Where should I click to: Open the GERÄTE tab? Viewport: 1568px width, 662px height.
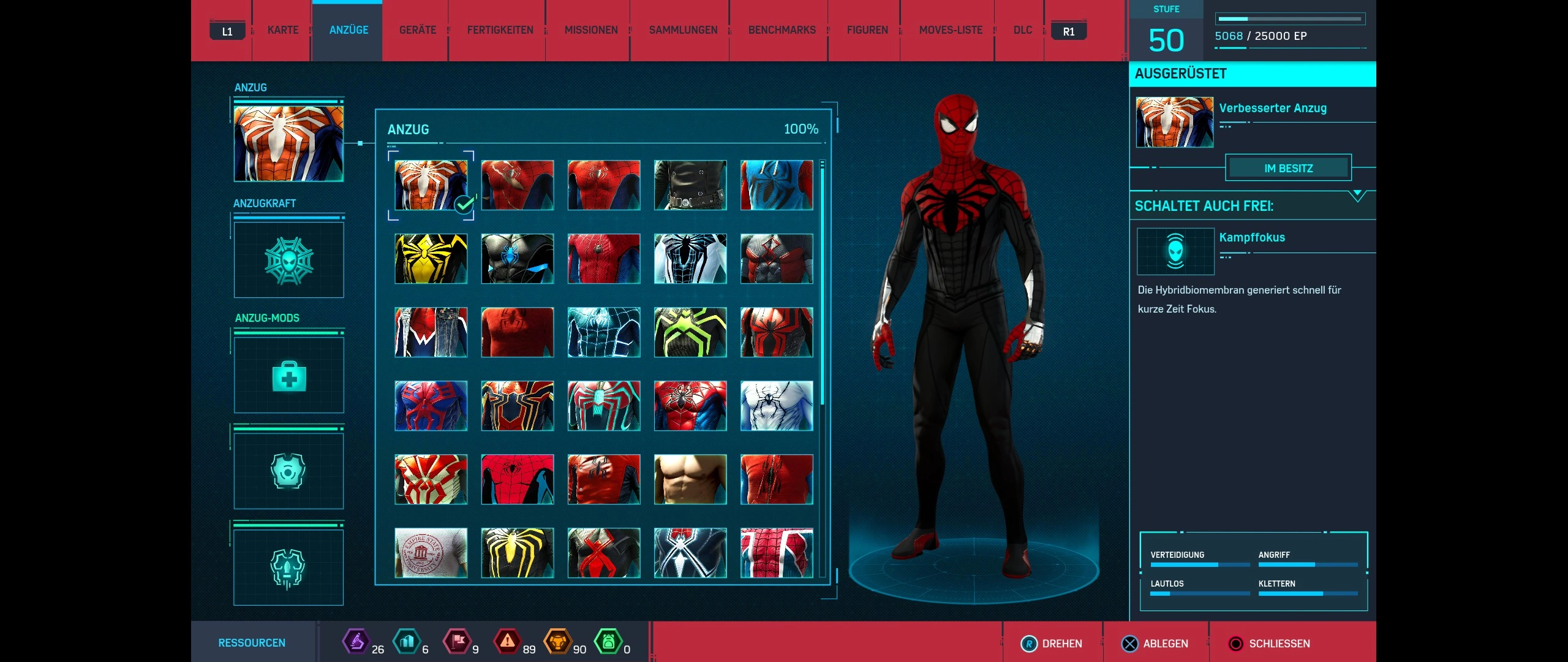(418, 30)
